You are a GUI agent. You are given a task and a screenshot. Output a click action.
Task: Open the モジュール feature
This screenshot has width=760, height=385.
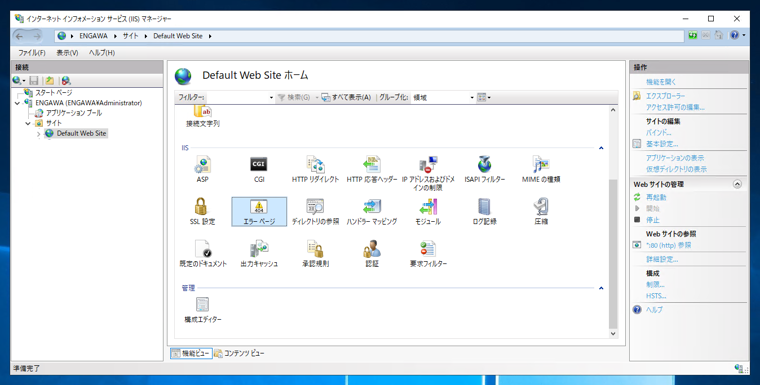[428, 211]
